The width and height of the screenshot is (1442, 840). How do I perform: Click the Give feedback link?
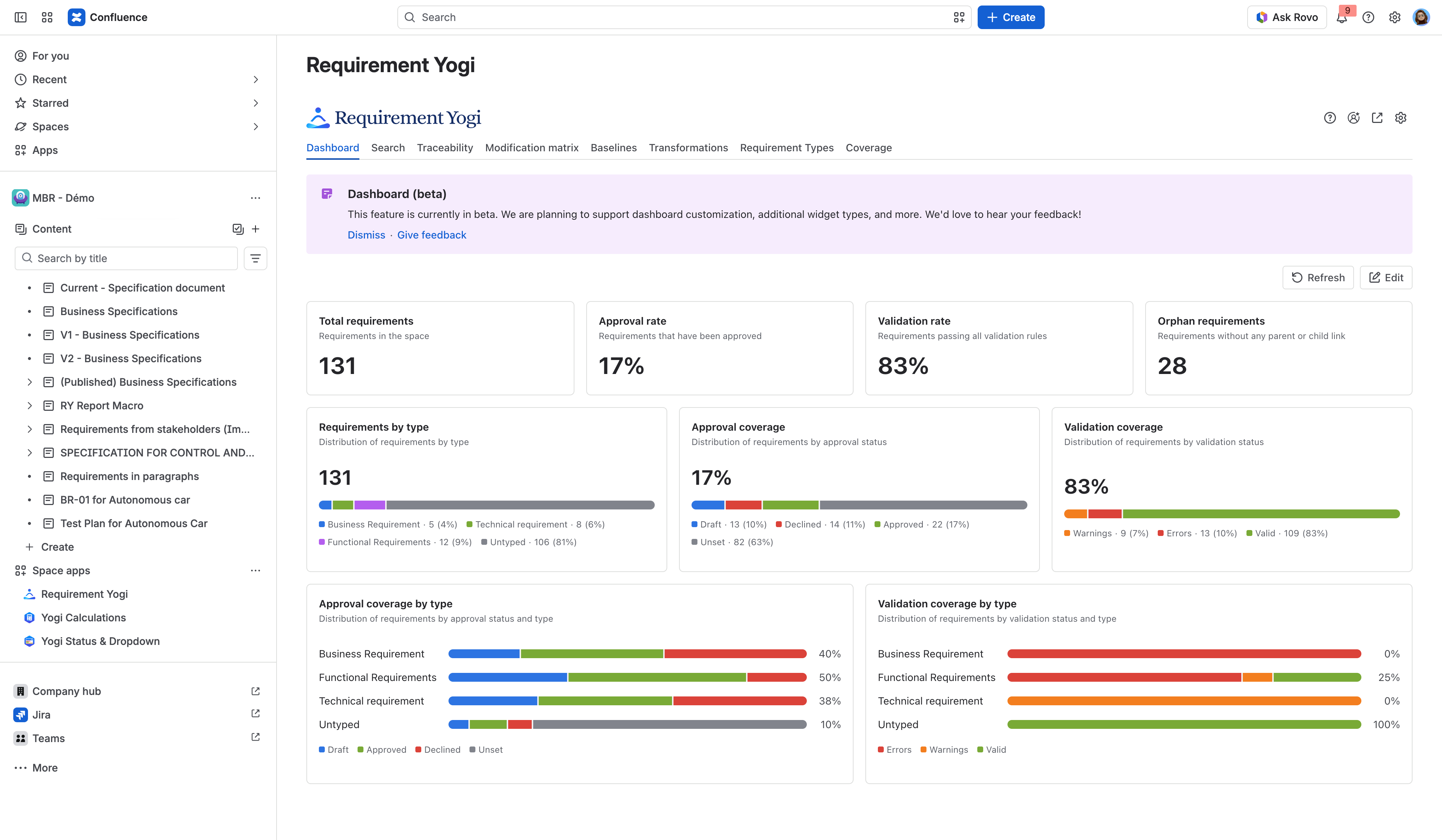pyautogui.click(x=432, y=235)
